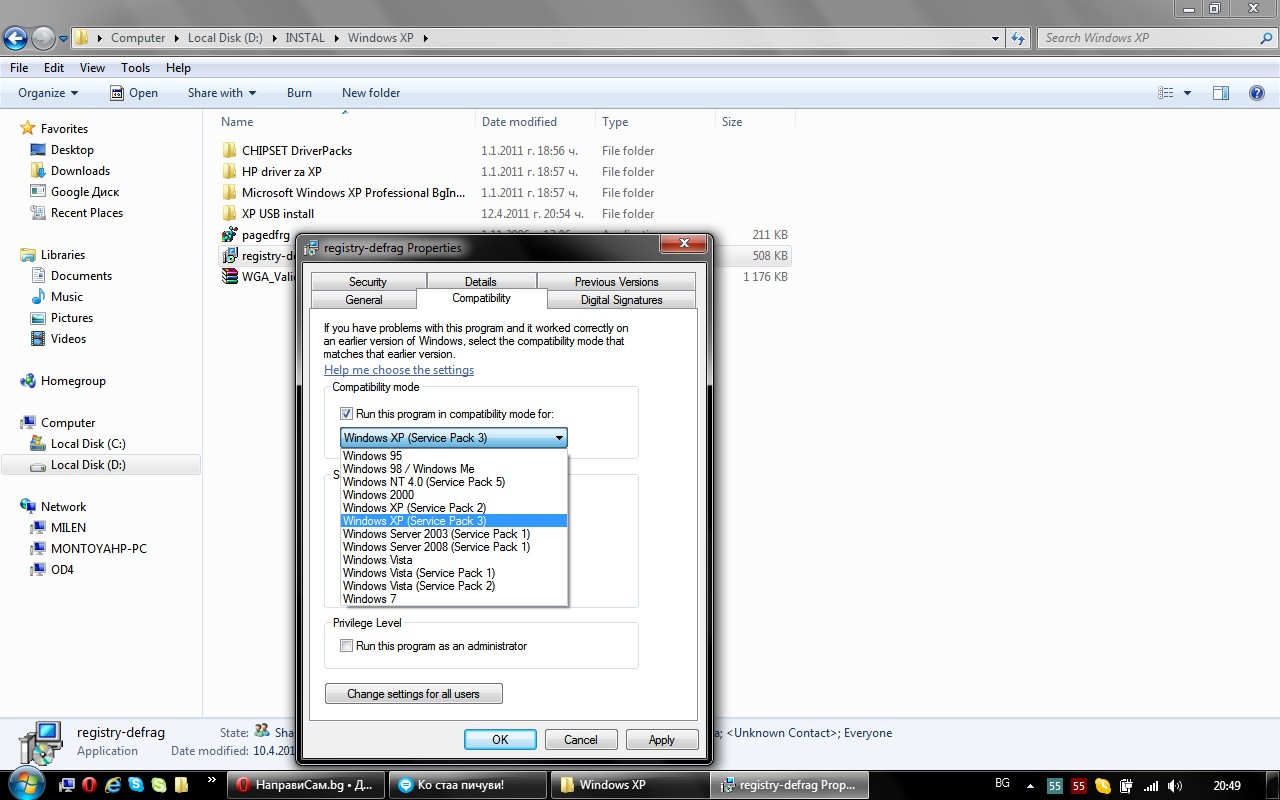This screenshot has height=800, width=1280.
Task: Open the Organize dropdown menu
Action: click(48, 93)
